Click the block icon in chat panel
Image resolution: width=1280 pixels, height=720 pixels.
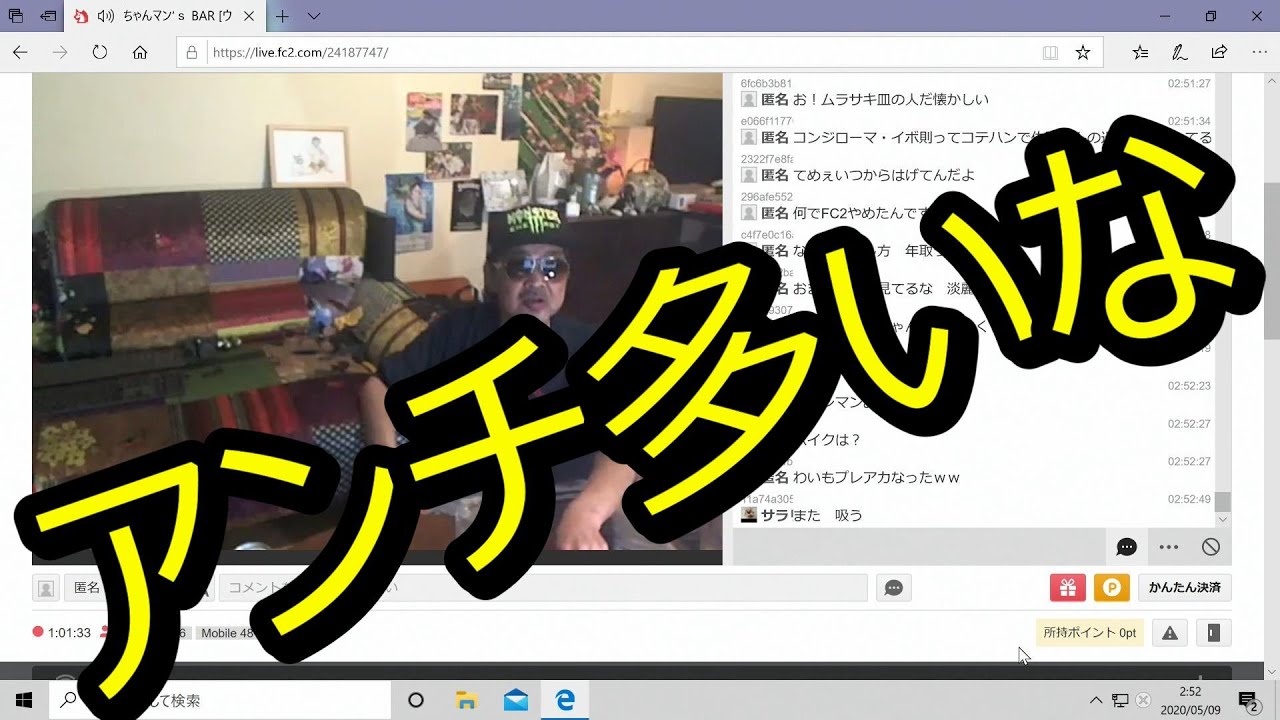point(1211,547)
